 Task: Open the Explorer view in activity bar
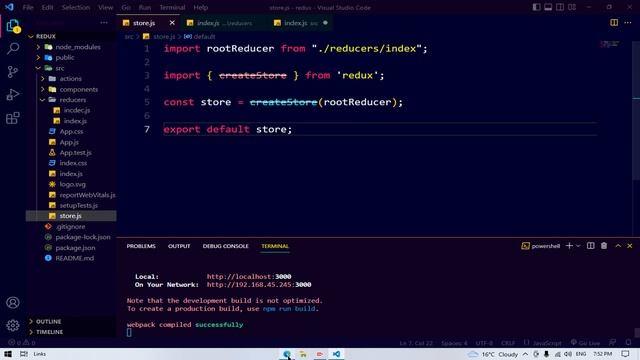point(13,26)
